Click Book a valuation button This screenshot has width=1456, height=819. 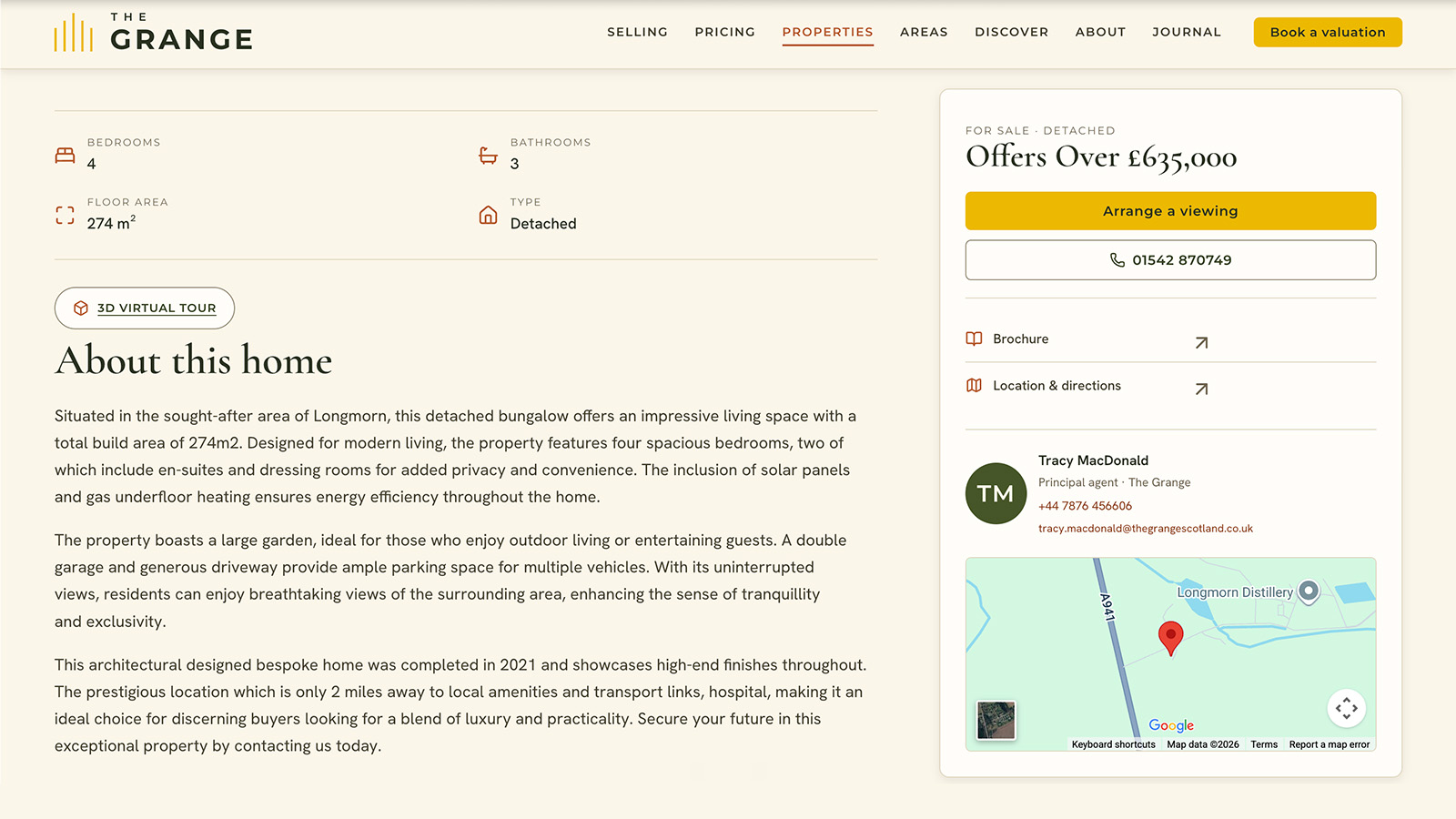(1328, 32)
